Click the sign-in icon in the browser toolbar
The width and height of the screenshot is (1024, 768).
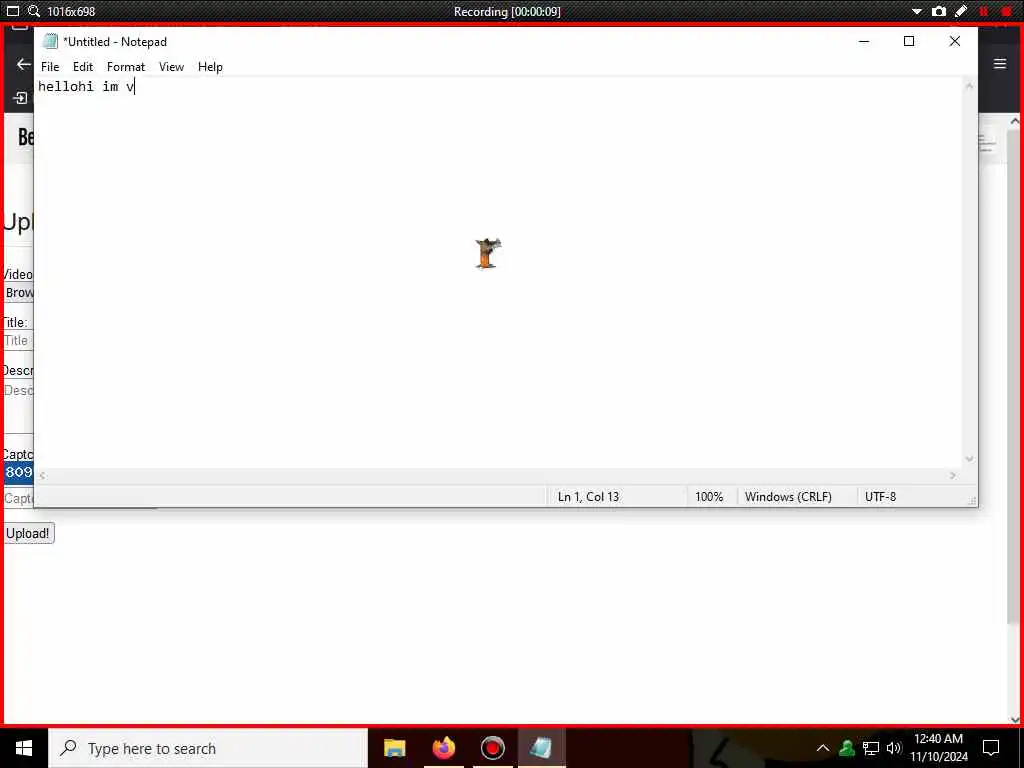(x=21, y=98)
